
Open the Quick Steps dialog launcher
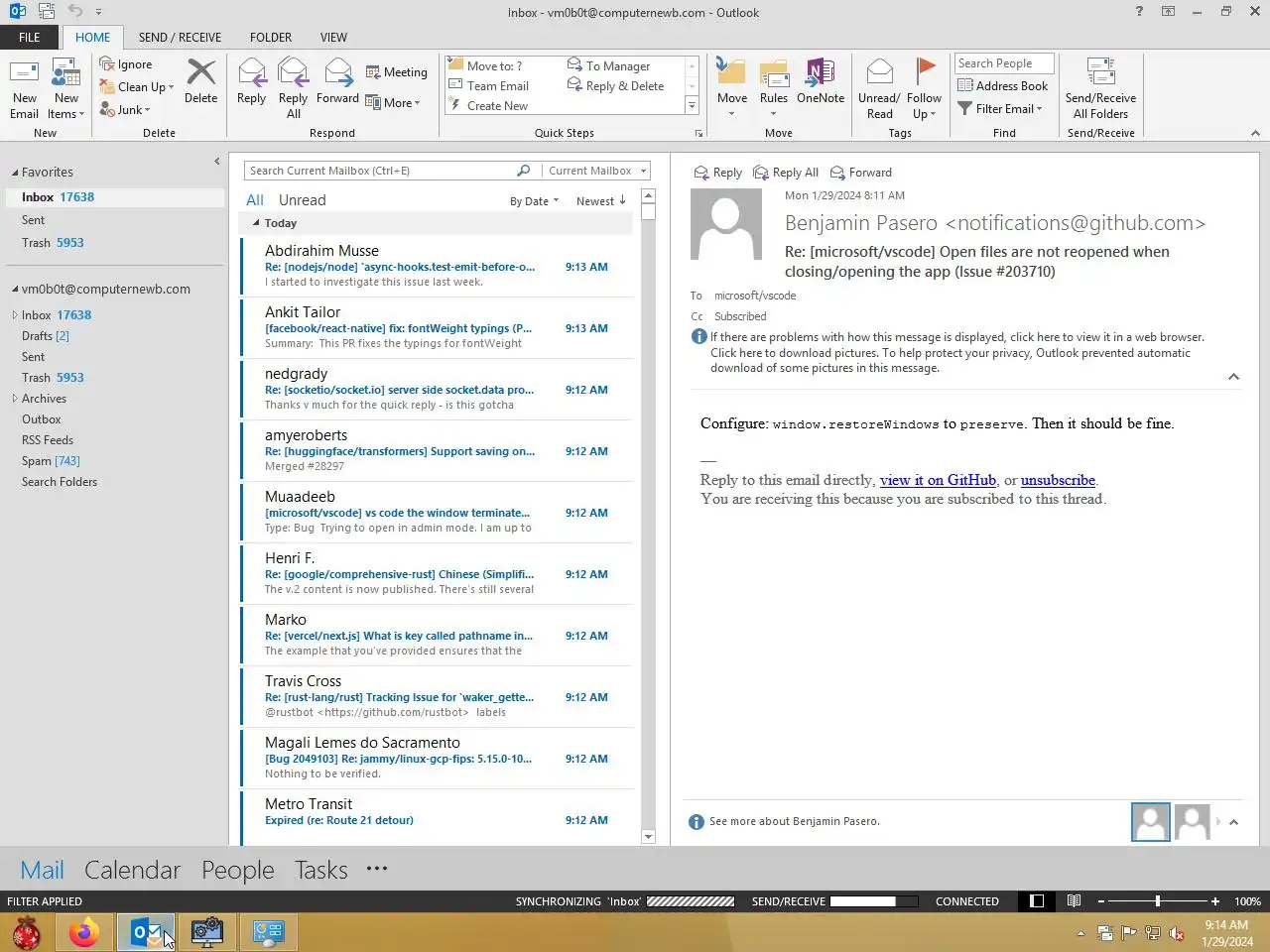(x=698, y=133)
